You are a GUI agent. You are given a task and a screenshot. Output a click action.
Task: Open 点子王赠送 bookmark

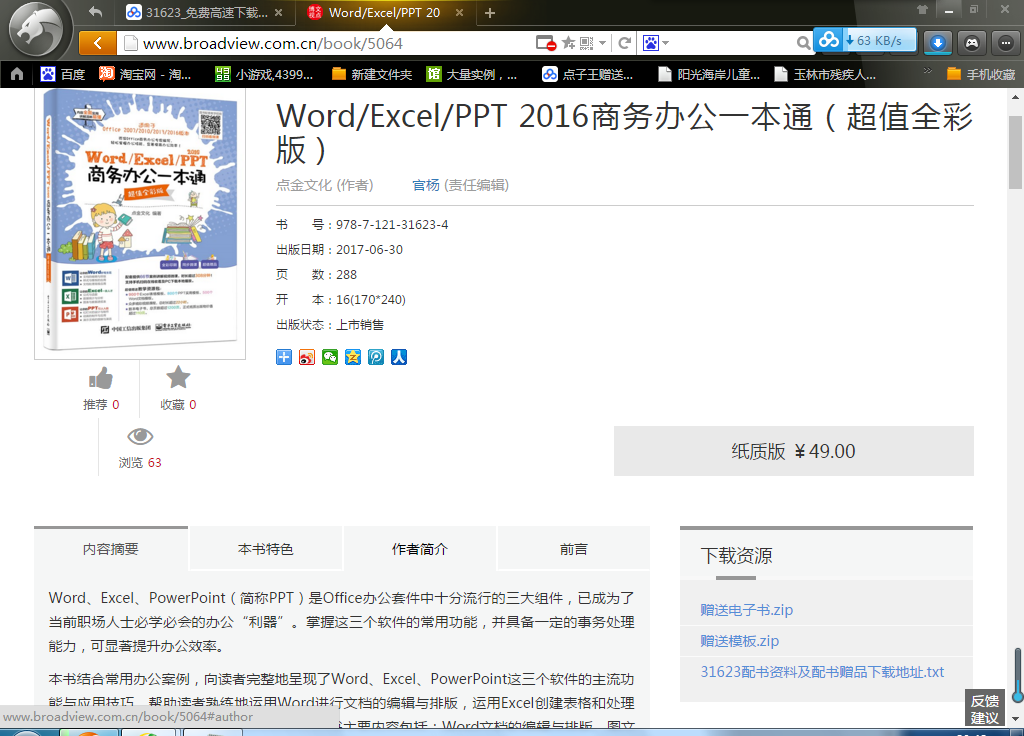[587, 74]
